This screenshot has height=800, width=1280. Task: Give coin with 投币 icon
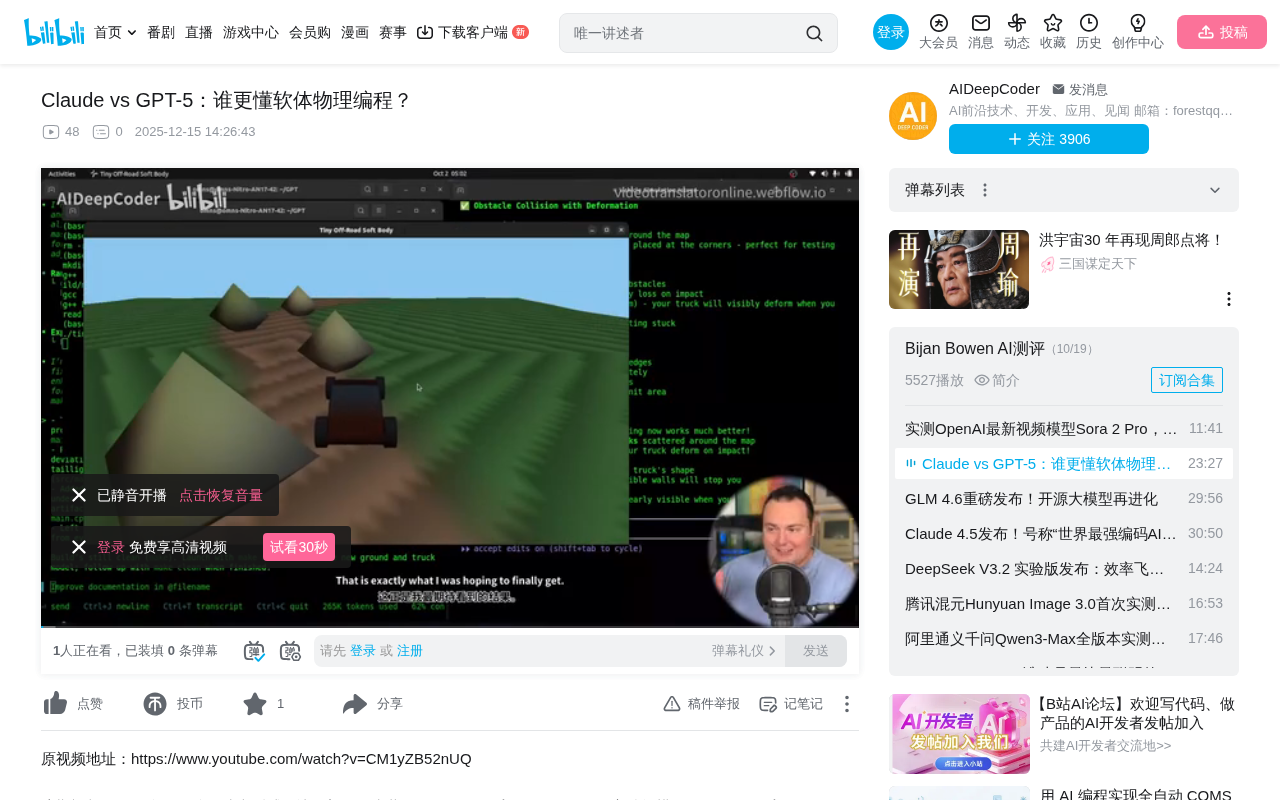[x=155, y=704]
